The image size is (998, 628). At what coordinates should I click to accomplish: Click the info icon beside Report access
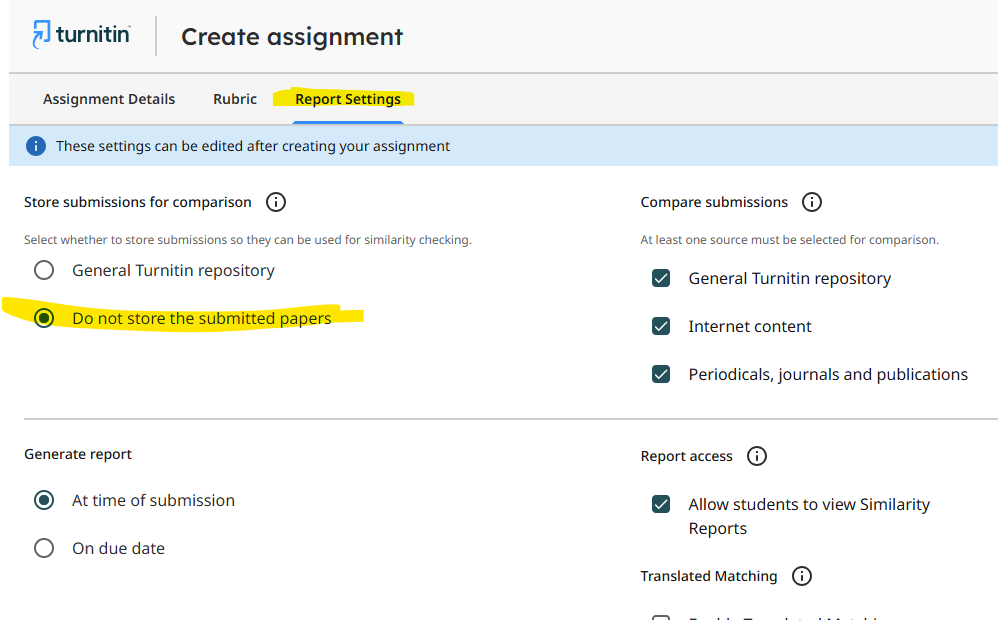[757, 456]
